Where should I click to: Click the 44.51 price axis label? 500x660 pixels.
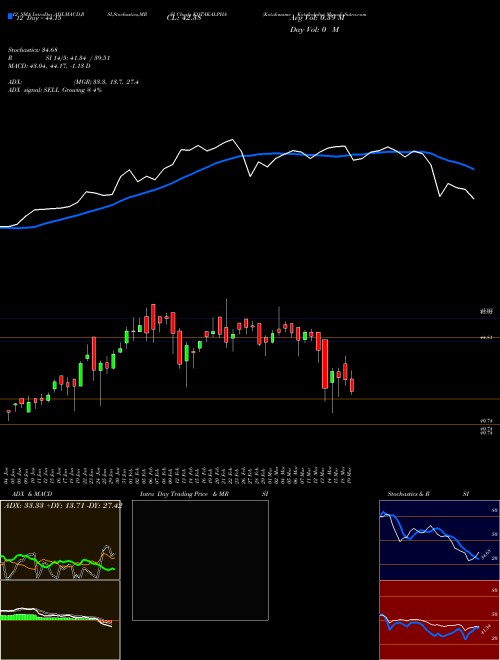point(486,338)
